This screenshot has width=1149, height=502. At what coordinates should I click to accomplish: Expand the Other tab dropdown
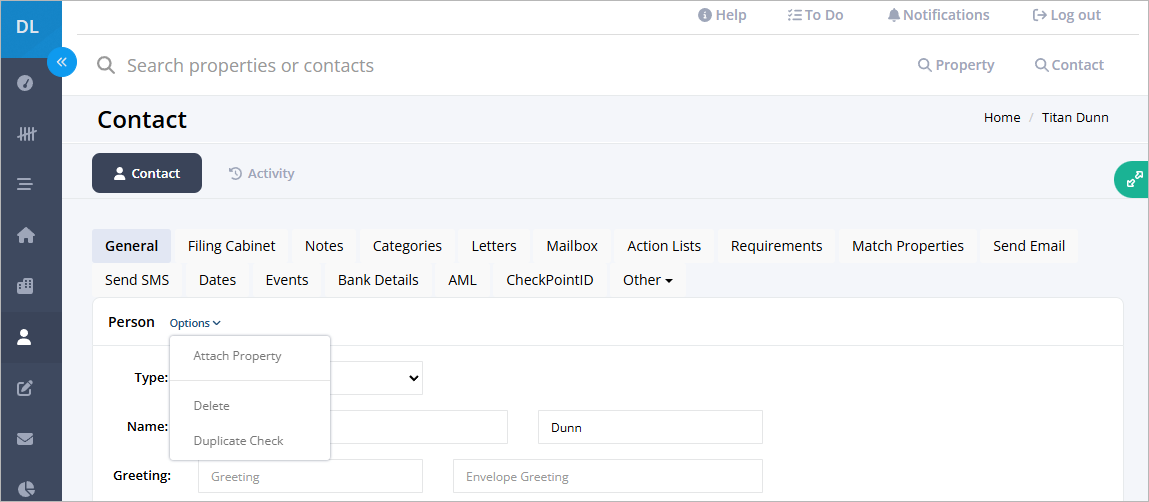coord(648,280)
